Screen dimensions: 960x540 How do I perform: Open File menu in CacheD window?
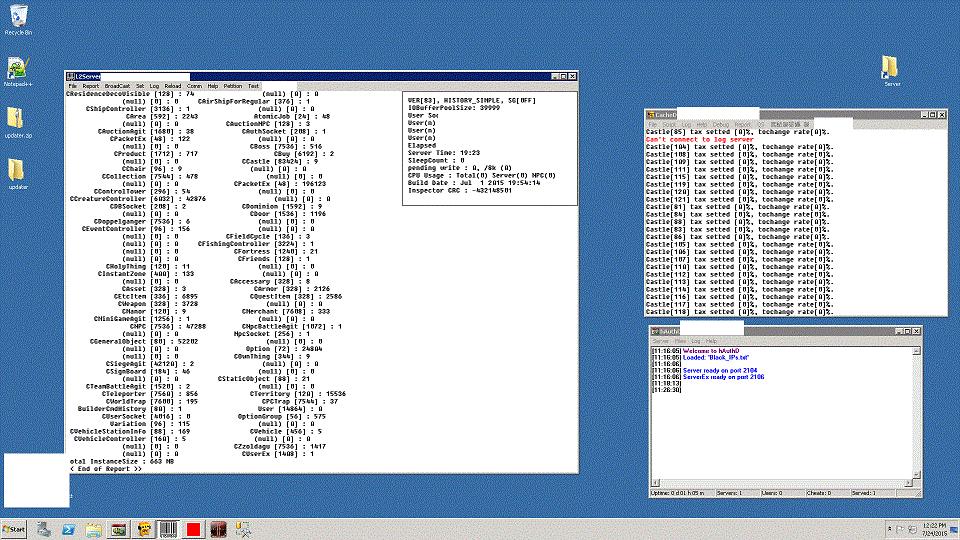[653, 124]
